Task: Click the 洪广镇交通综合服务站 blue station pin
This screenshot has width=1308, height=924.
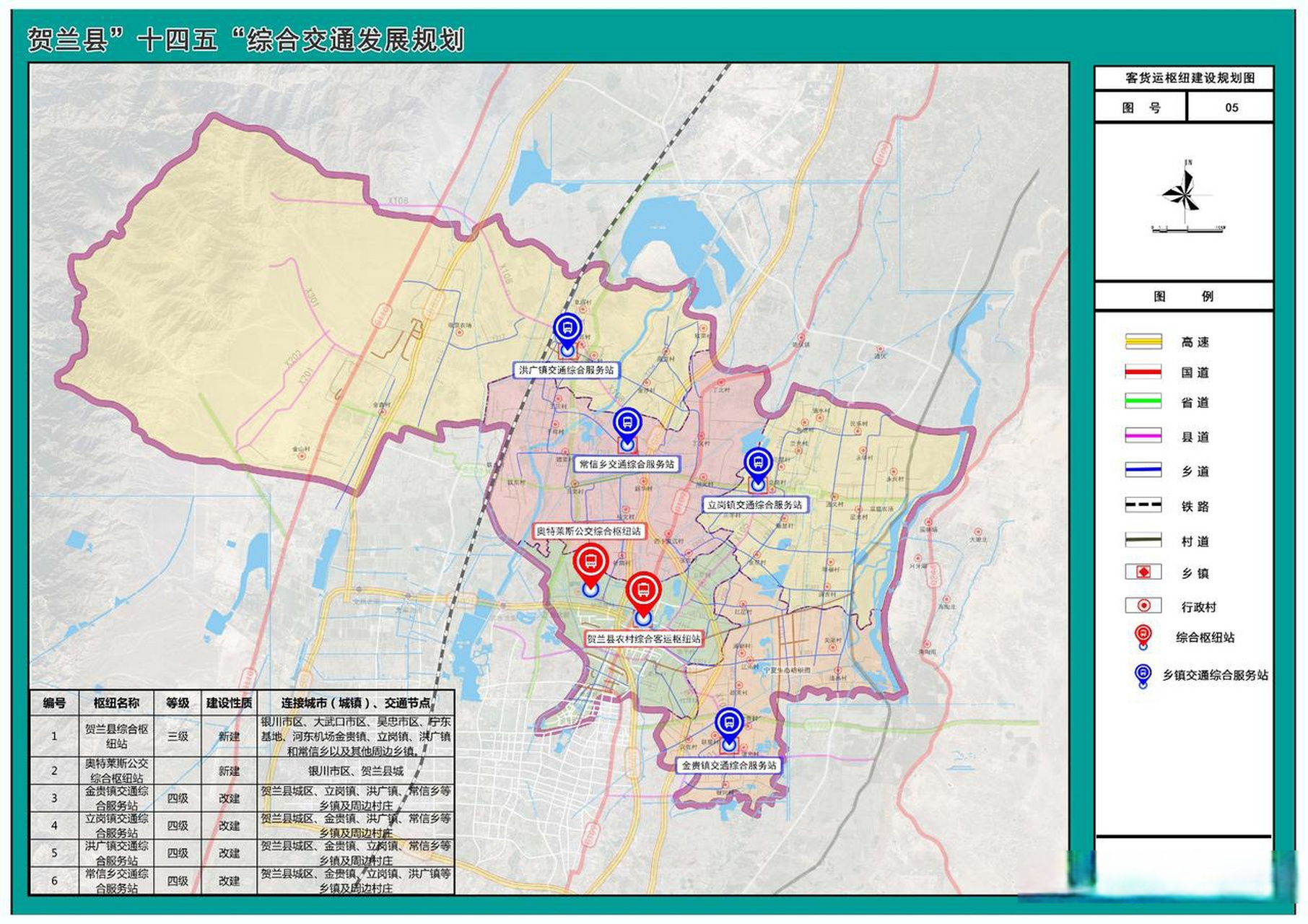Action: [x=567, y=334]
